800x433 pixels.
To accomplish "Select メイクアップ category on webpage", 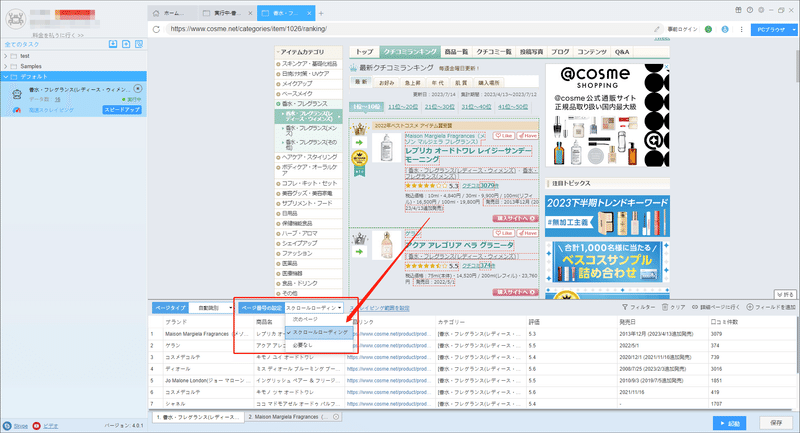I will pos(297,84).
